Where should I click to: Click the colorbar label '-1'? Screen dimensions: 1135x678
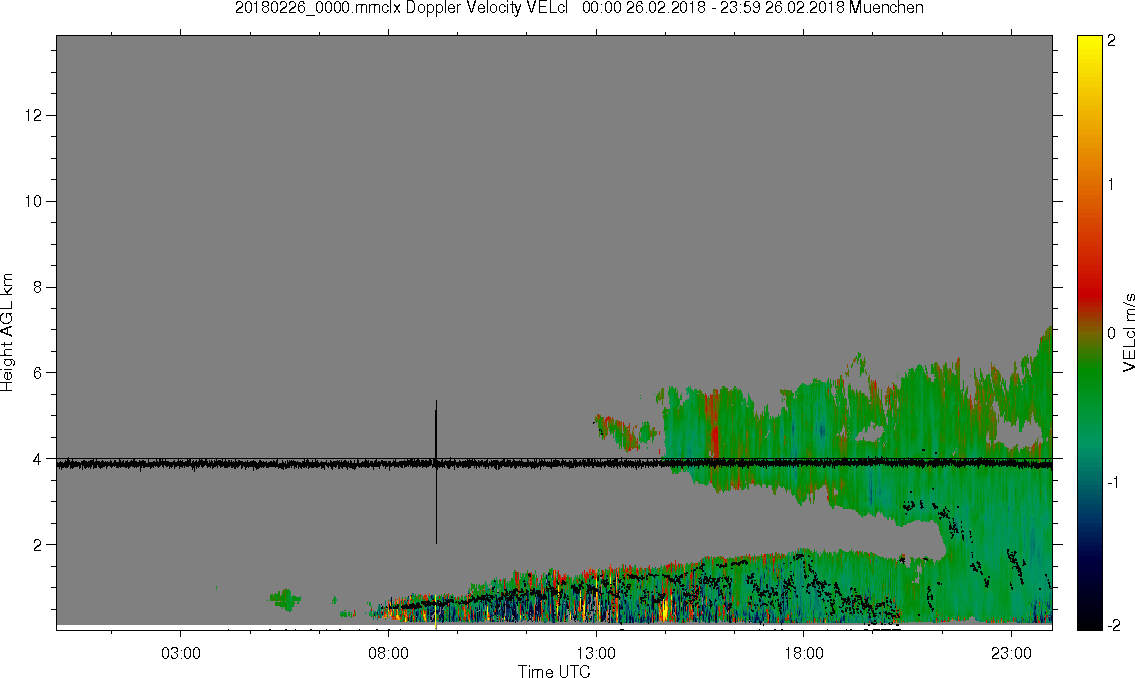[x=1113, y=482]
